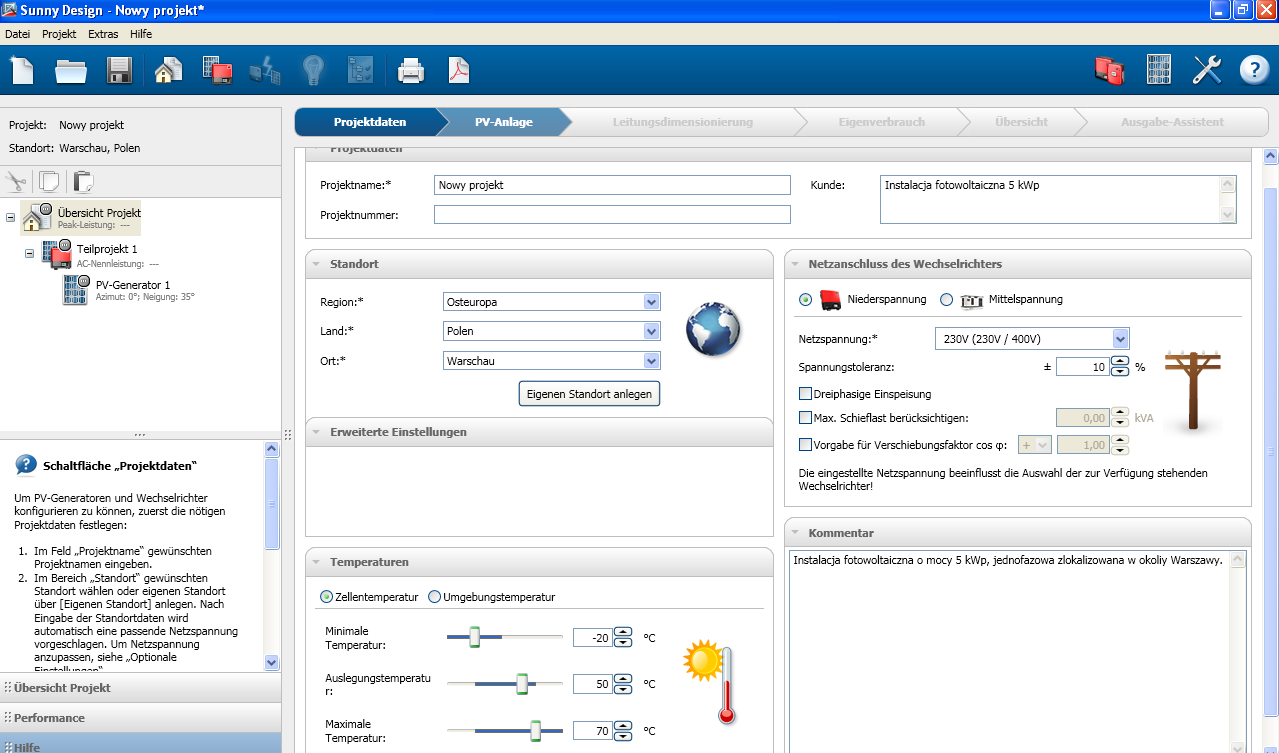The width and height of the screenshot is (1279, 753).
Task: Collapse the Temperaturen section
Action: click(x=316, y=562)
